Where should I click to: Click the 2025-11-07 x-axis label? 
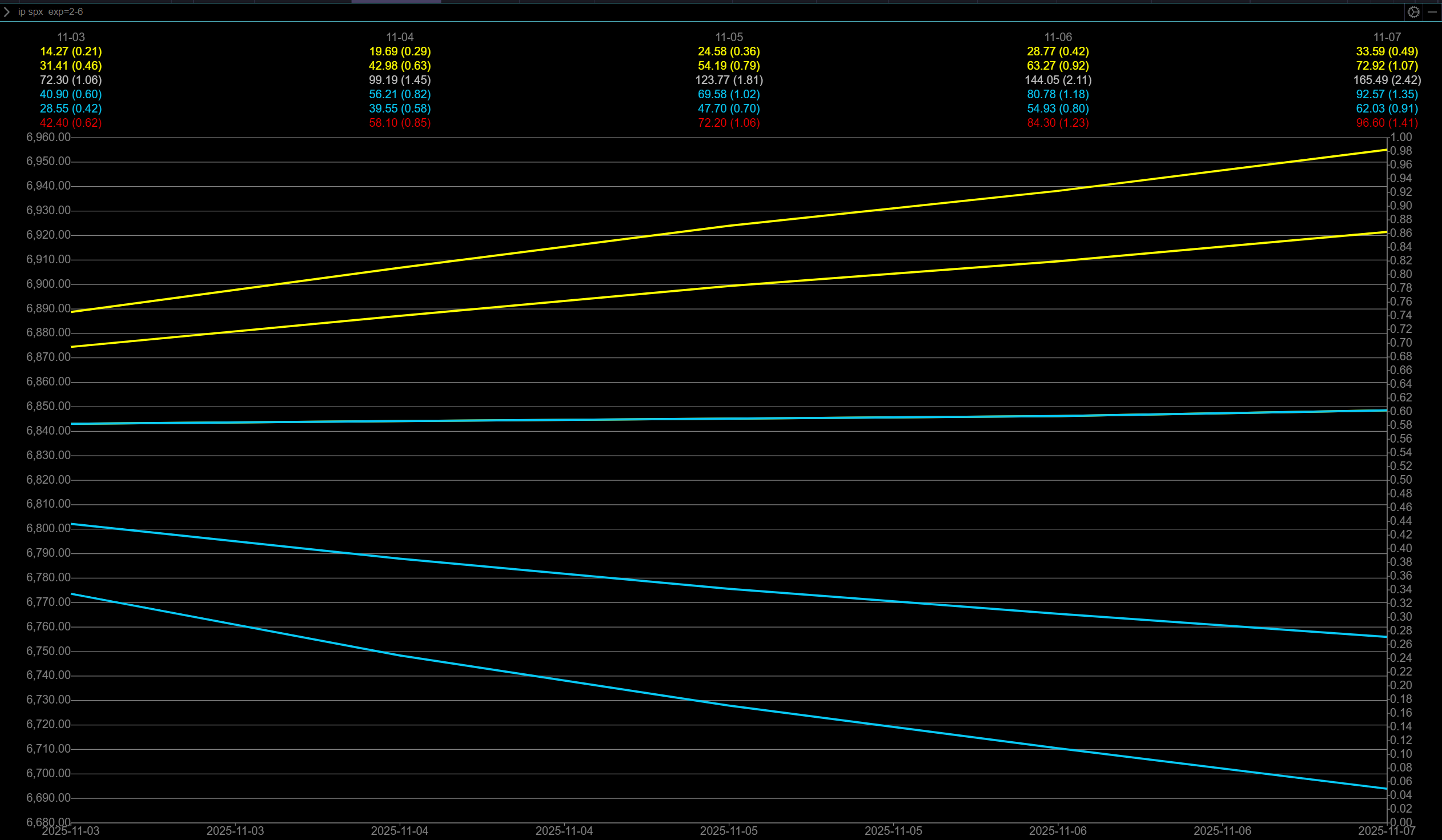coord(1387,831)
